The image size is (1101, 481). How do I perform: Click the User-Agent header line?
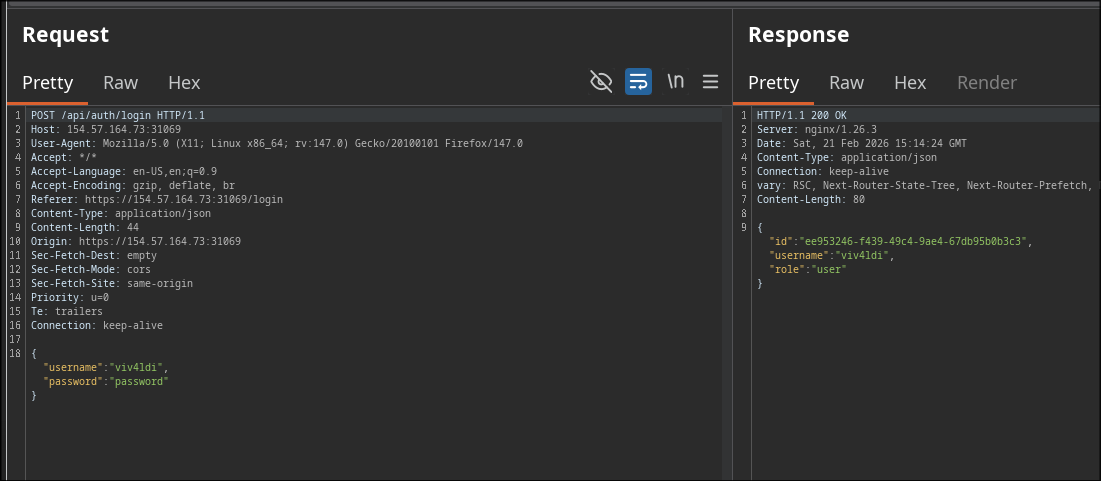(277, 143)
